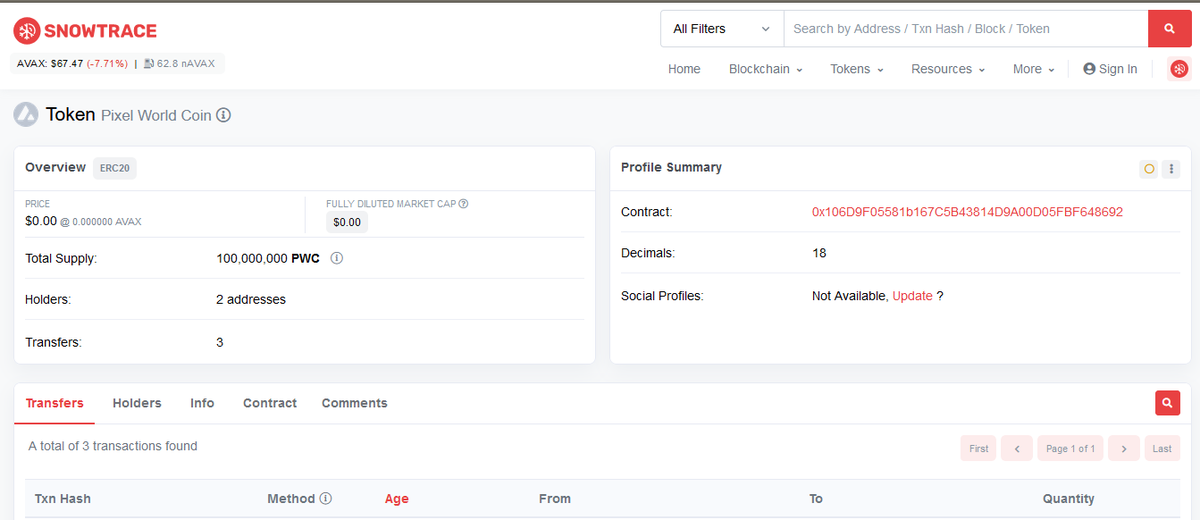Screen dimensions: 1200x520
Task: Click the ERC20 badge in Overview
Action: click(x=115, y=168)
